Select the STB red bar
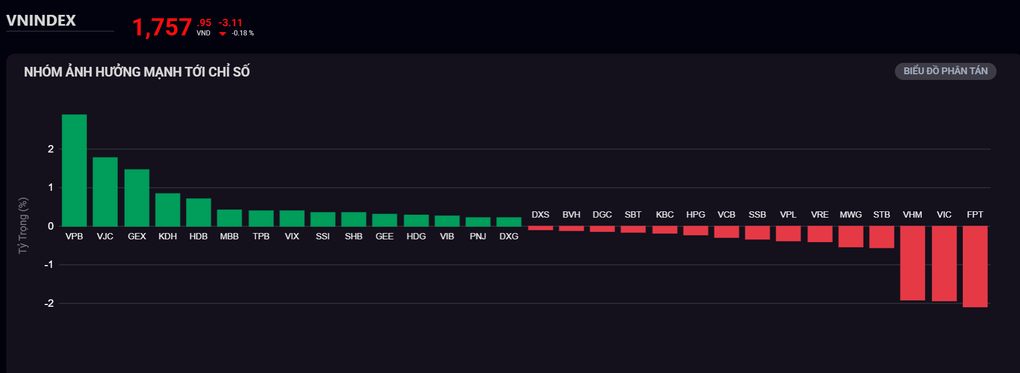 pos(881,237)
